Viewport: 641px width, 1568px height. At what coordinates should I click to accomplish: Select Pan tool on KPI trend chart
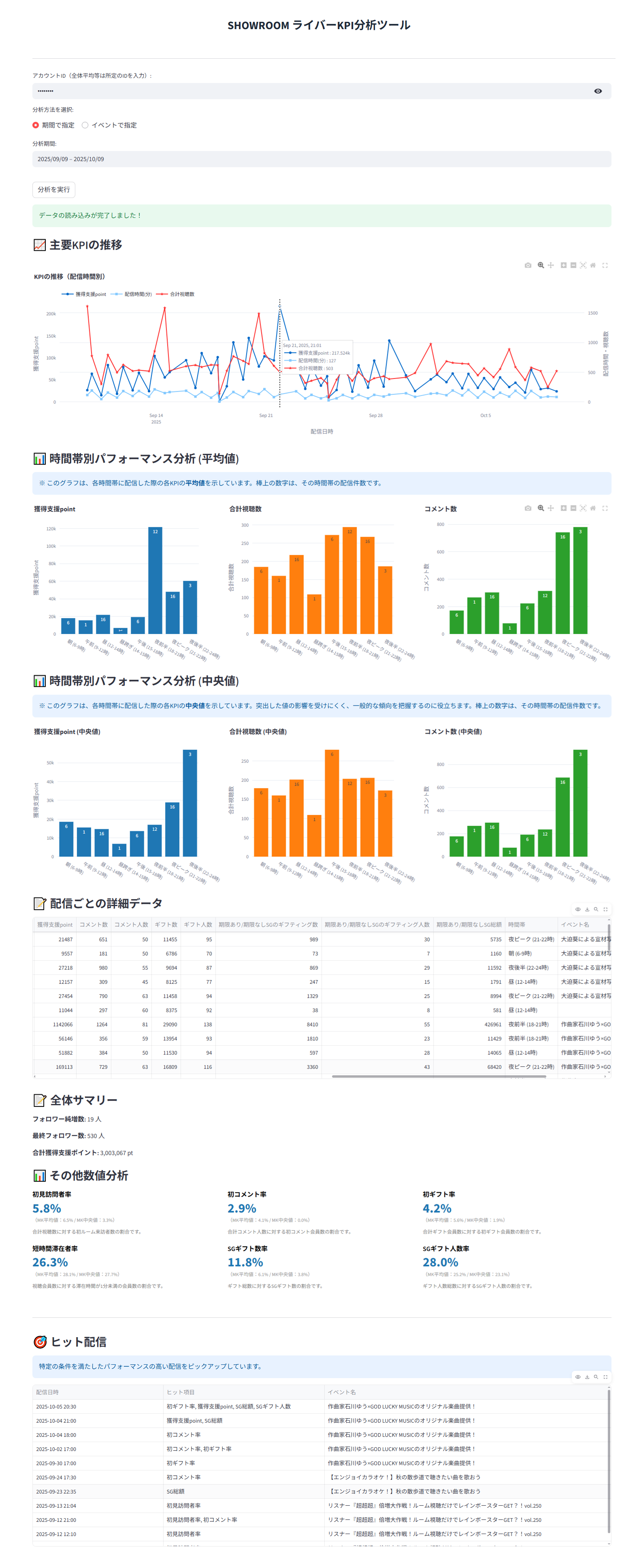pyautogui.click(x=550, y=266)
